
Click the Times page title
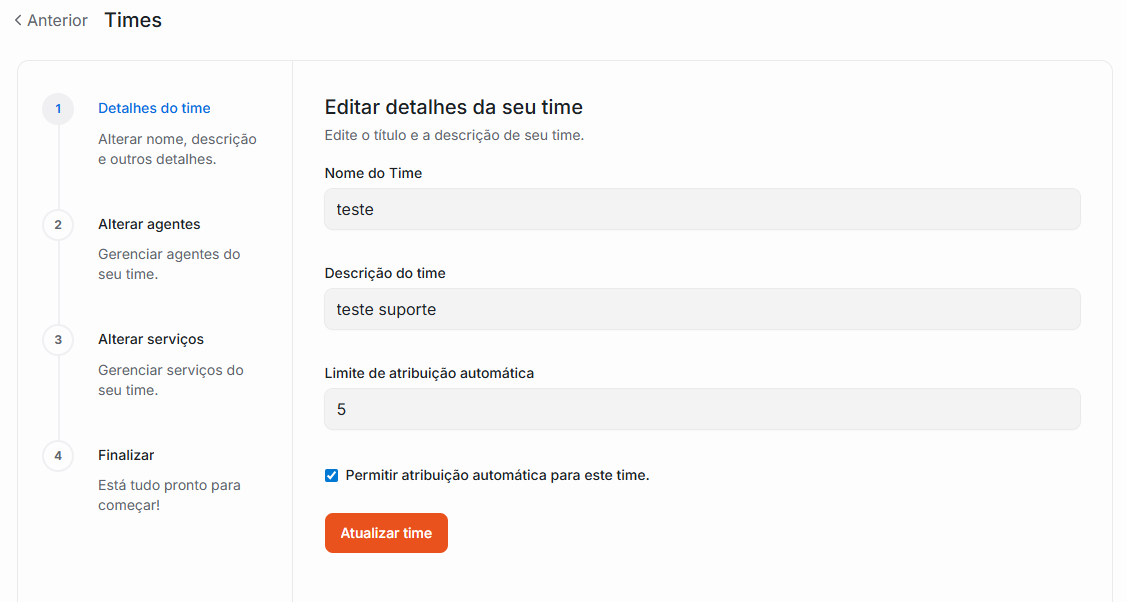pyautogui.click(x=133, y=20)
